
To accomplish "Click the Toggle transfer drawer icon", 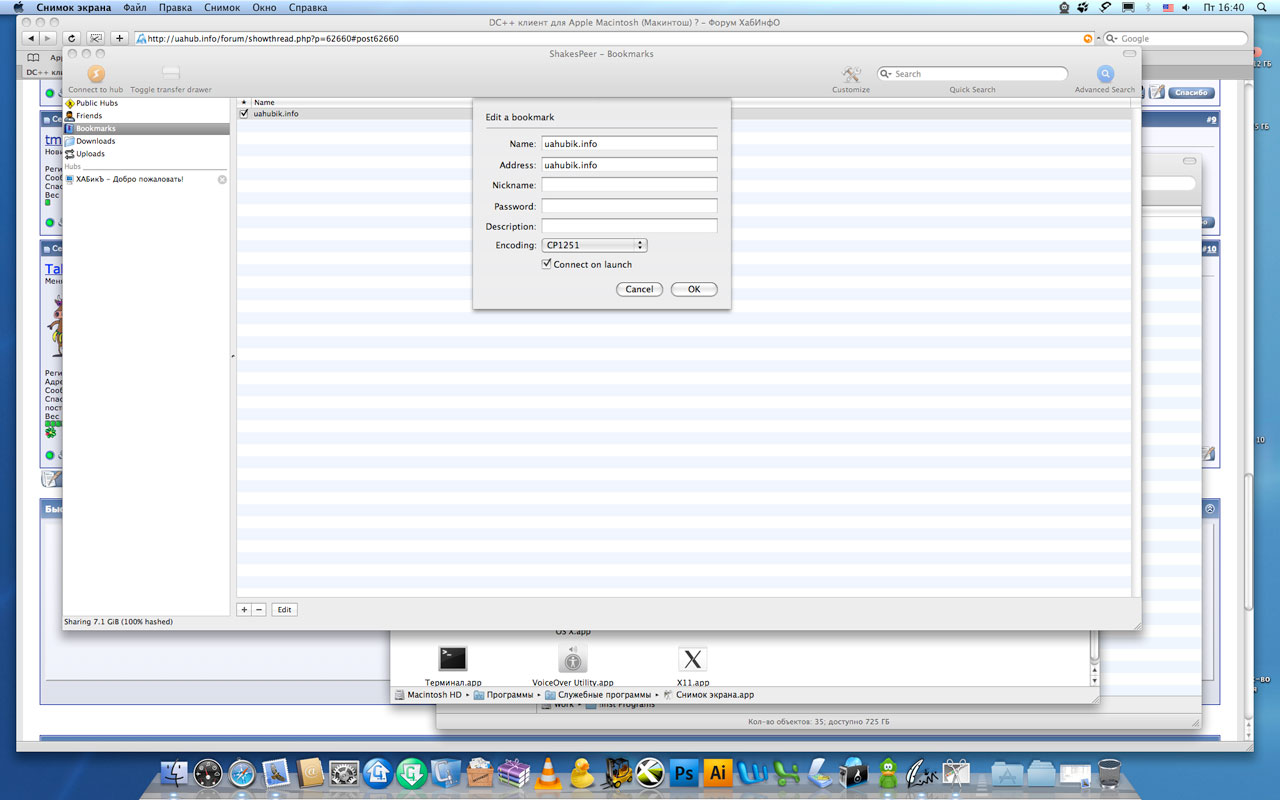I will click(171, 74).
